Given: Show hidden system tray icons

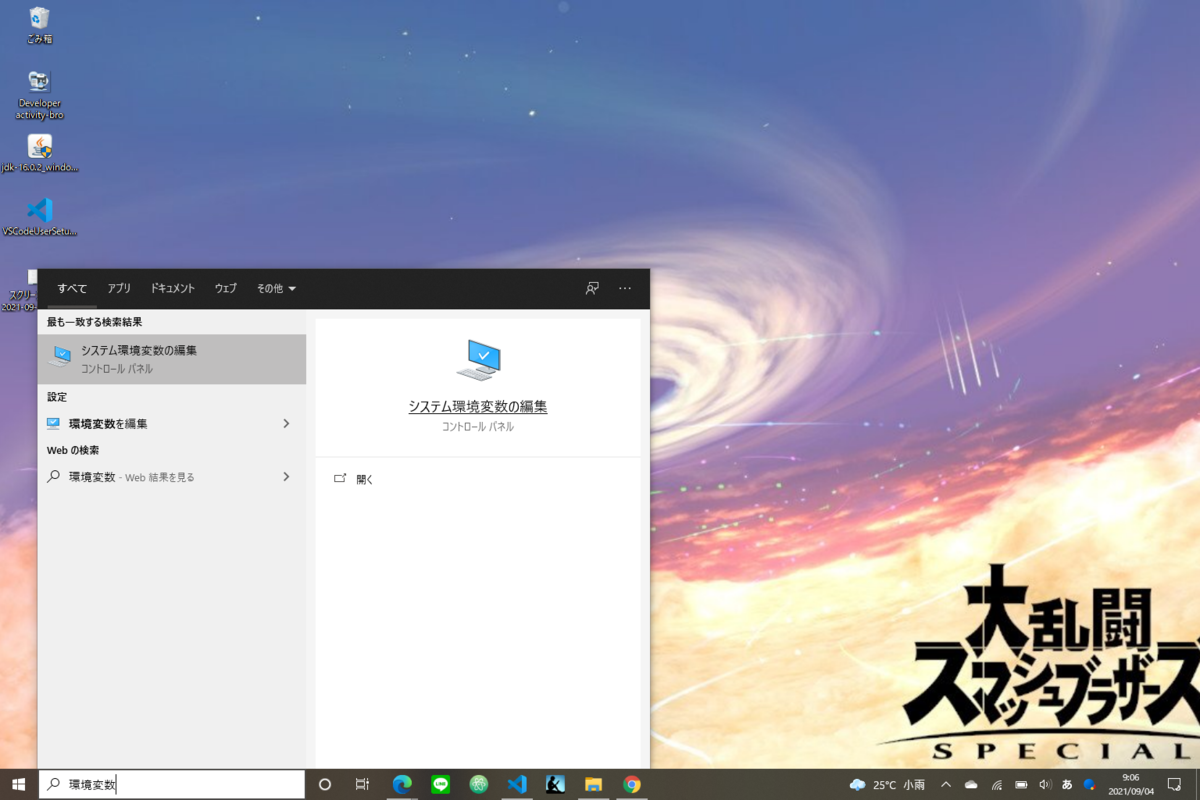Looking at the screenshot, I should pyautogui.click(x=946, y=785).
